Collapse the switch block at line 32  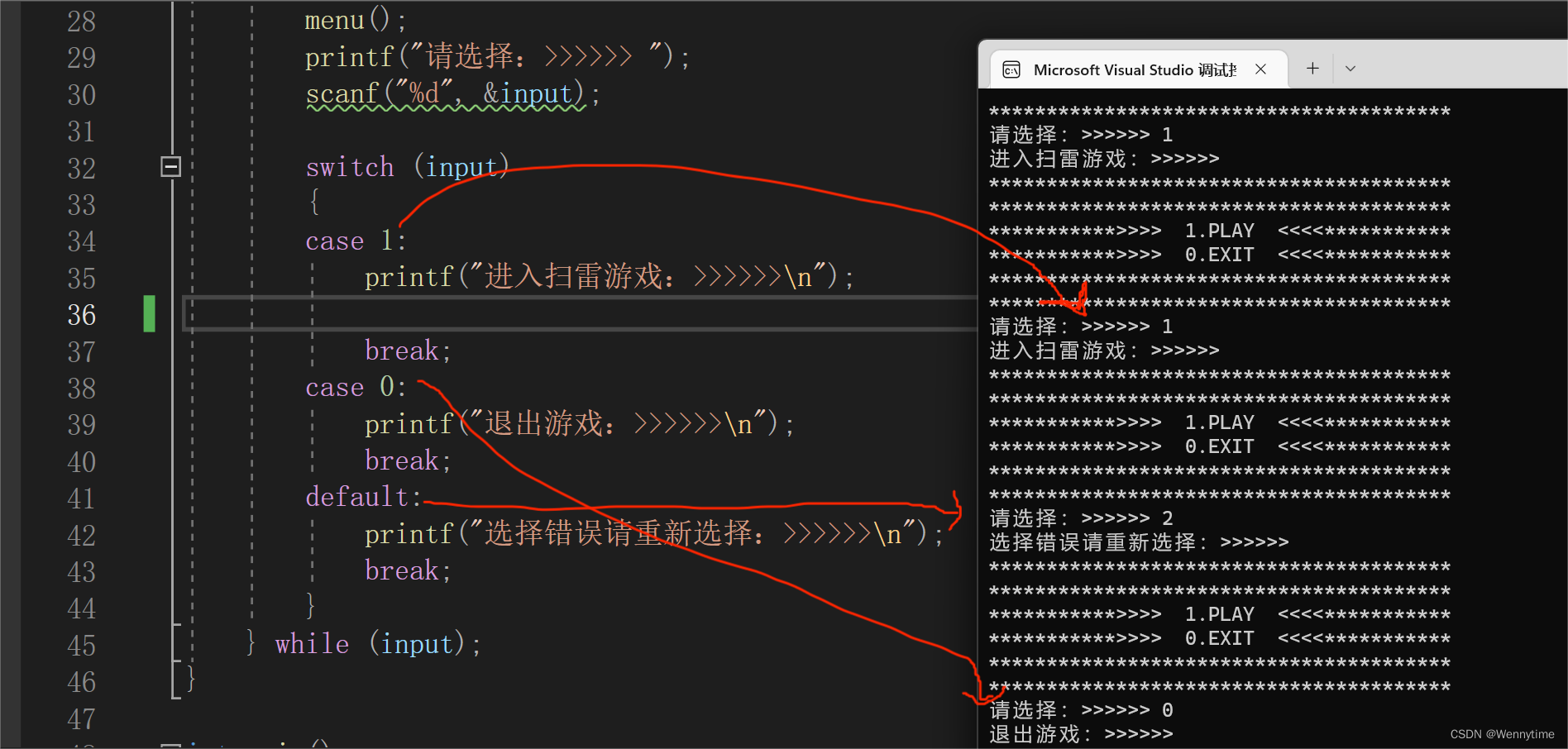(170, 167)
